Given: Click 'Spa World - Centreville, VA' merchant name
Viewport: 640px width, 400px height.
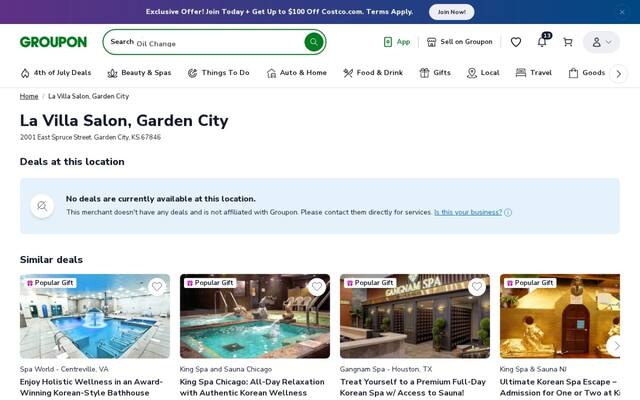Looking at the screenshot, I should [x=64, y=369].
